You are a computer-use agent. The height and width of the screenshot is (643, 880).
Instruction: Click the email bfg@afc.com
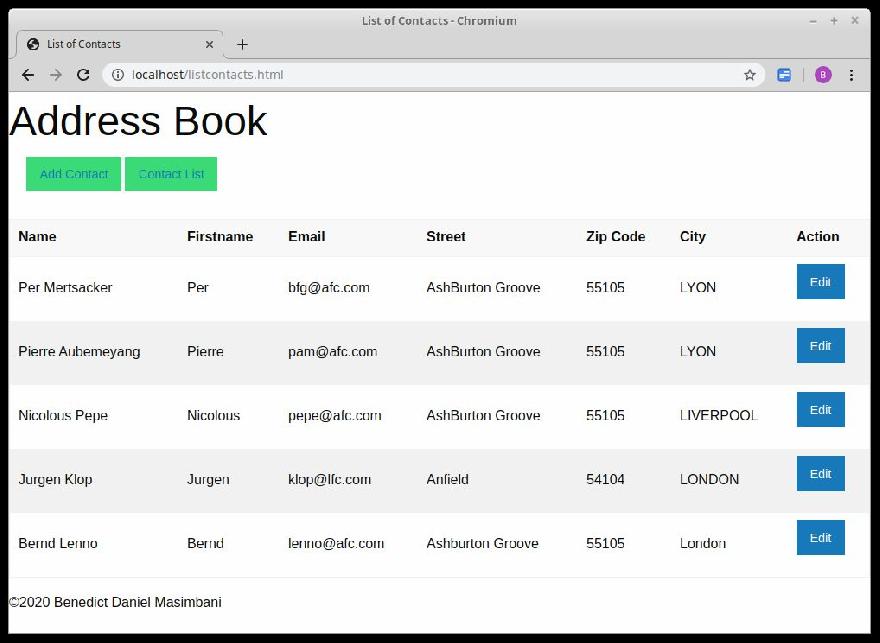point(329,287)
